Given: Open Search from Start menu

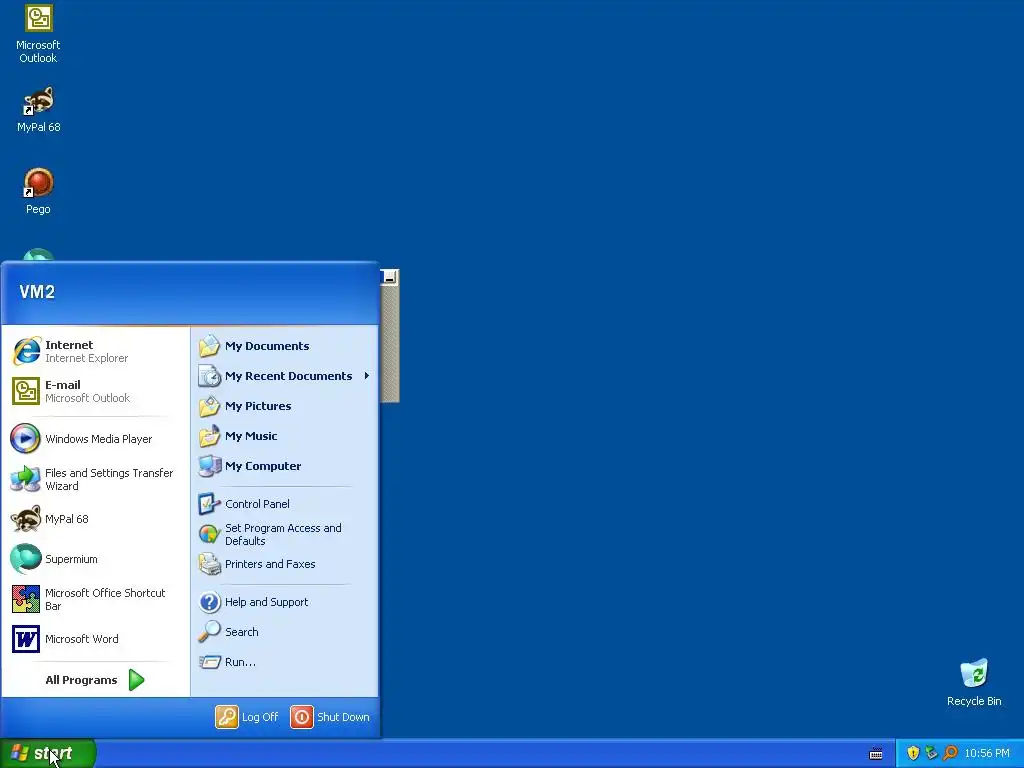Looking at the screenshot, I should pyautogui.click(x=284, y=632).
